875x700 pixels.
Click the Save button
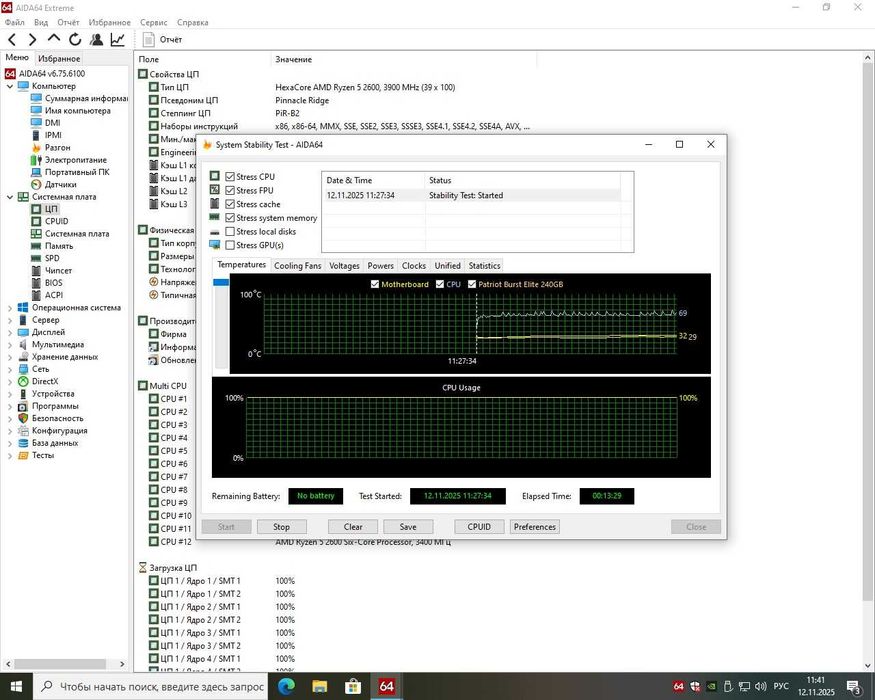408,527
